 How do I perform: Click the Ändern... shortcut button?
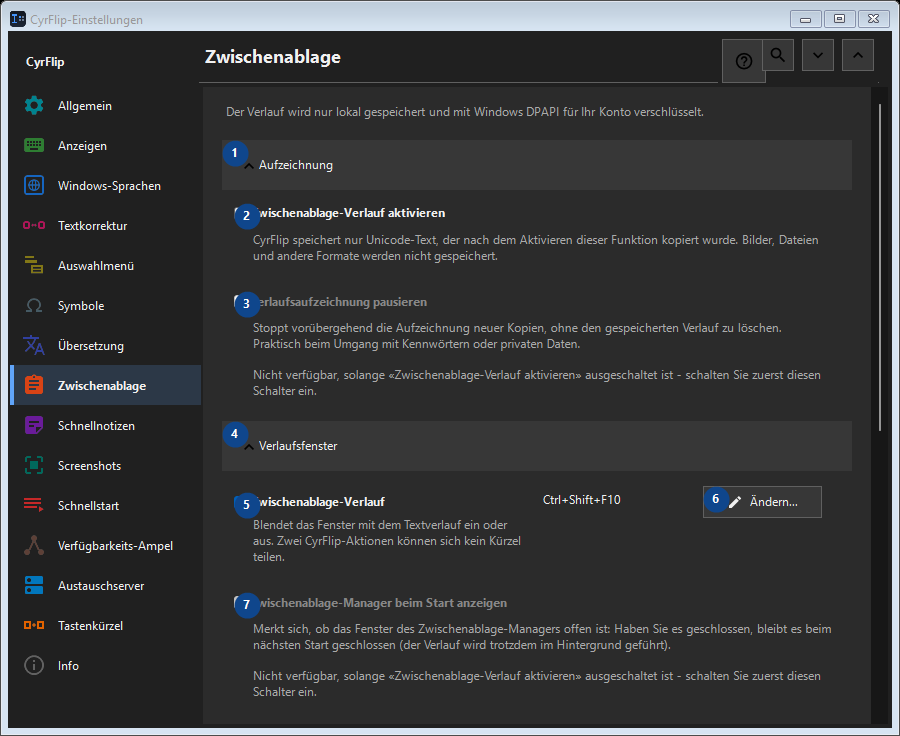(762, 502)
